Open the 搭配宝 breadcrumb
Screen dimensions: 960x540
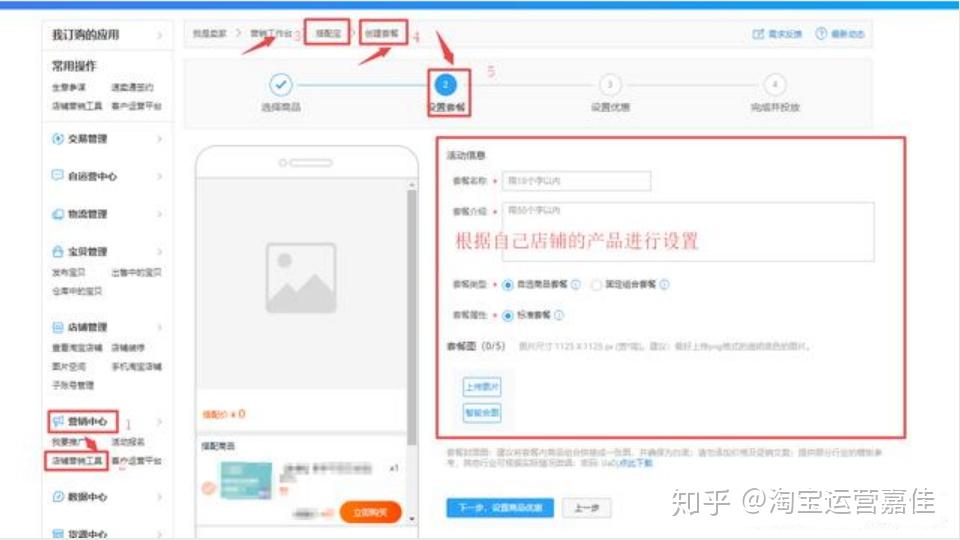click(328, 33)
